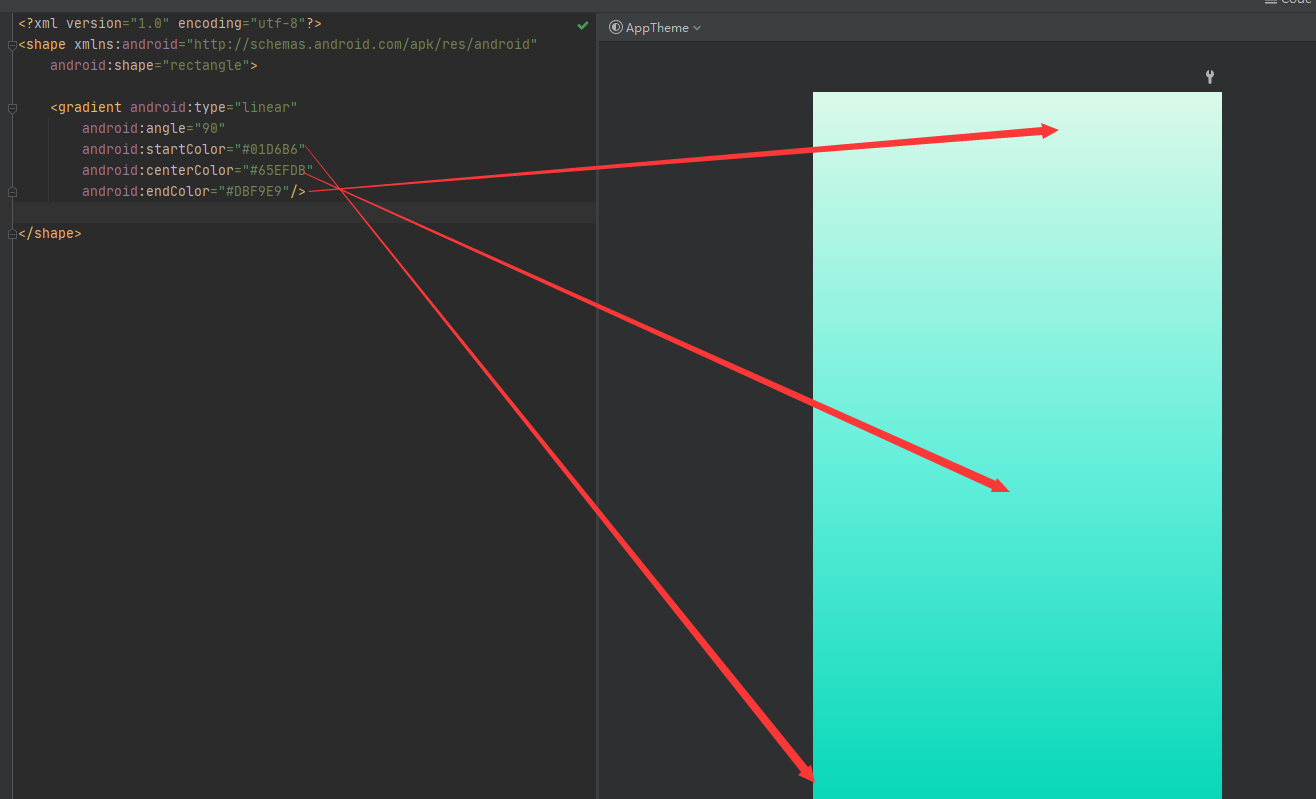This screenshot has height=799, width=1316.
Task: Click the <shape opening tag name
Action: (42, 44)
